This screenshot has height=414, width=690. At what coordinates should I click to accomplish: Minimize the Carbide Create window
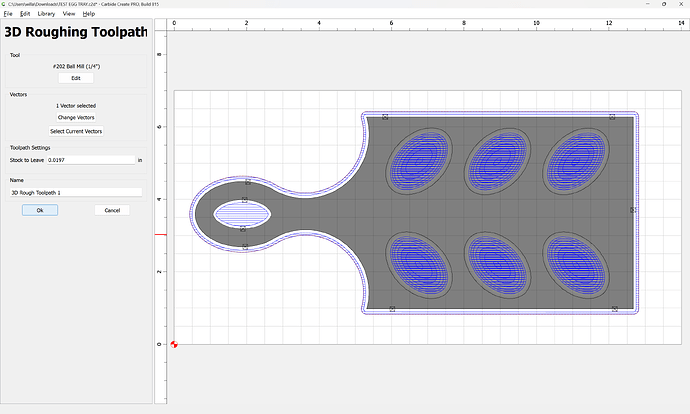point(648,4)
